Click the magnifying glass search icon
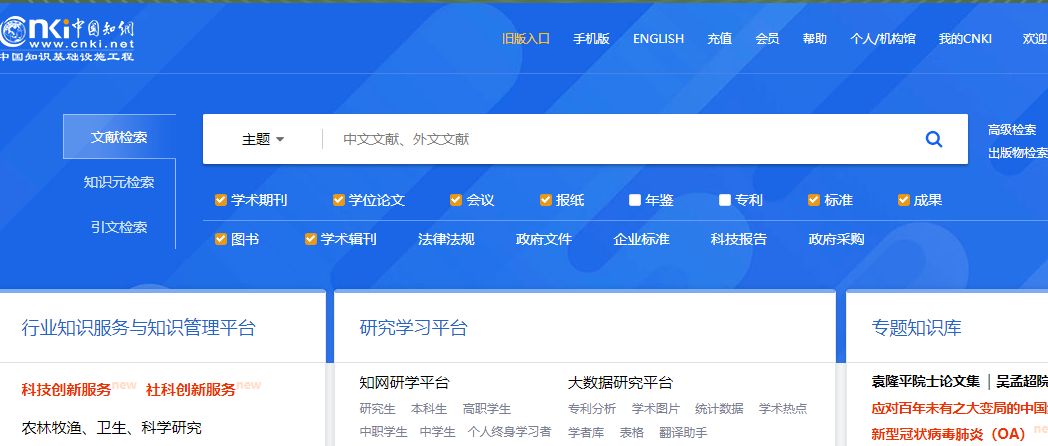This screenshot has width=1048, height=446. click(934, 139)
